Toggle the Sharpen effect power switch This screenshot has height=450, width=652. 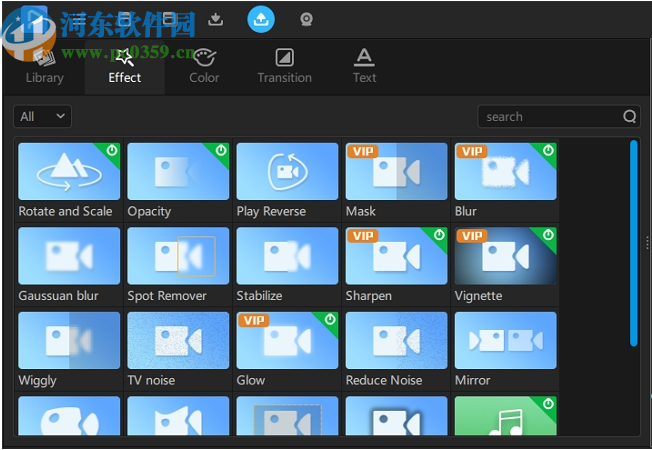(439, 235)
